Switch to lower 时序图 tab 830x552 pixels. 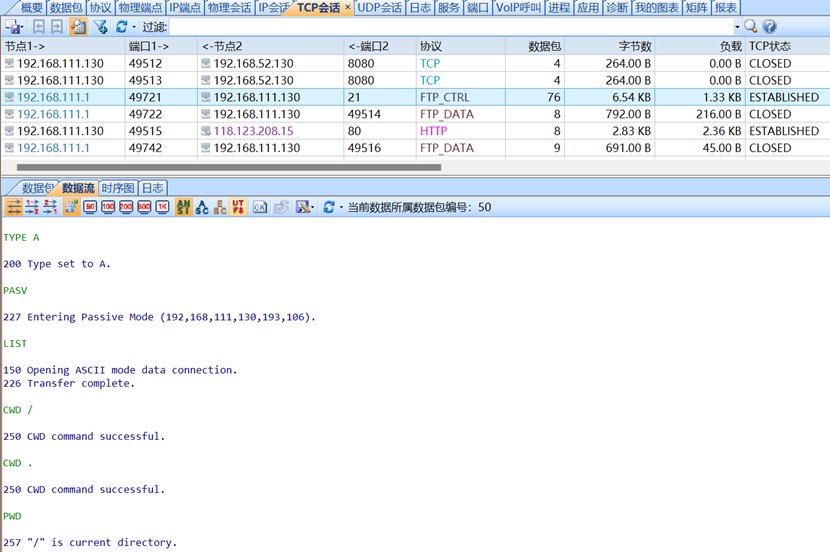[118, 188]
